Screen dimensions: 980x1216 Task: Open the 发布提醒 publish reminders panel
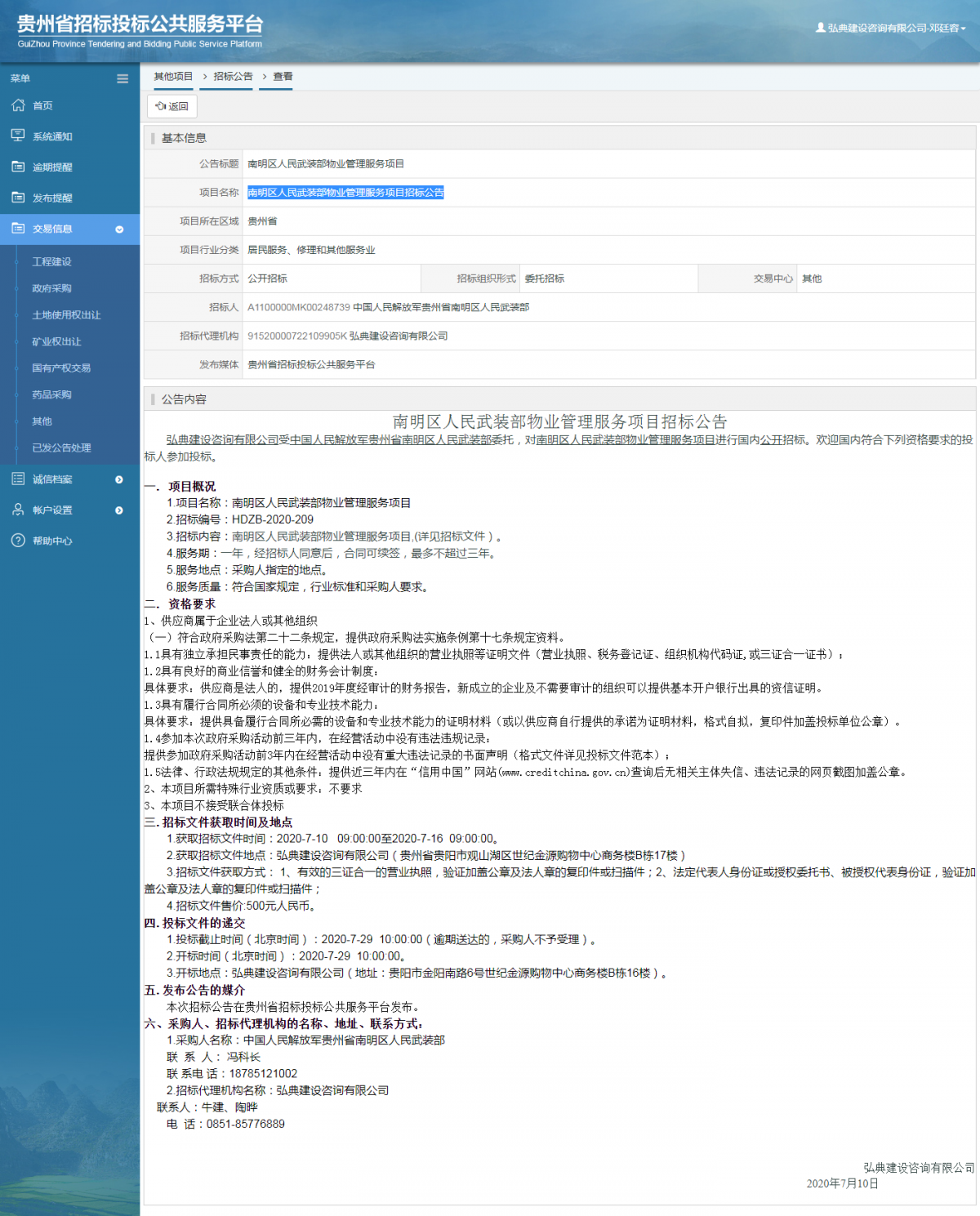click(x=18, y=197)
